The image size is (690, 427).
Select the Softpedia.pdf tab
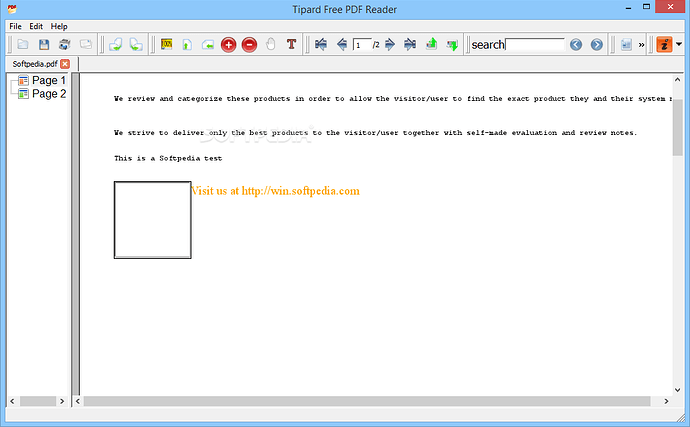(x=35, y=64)
